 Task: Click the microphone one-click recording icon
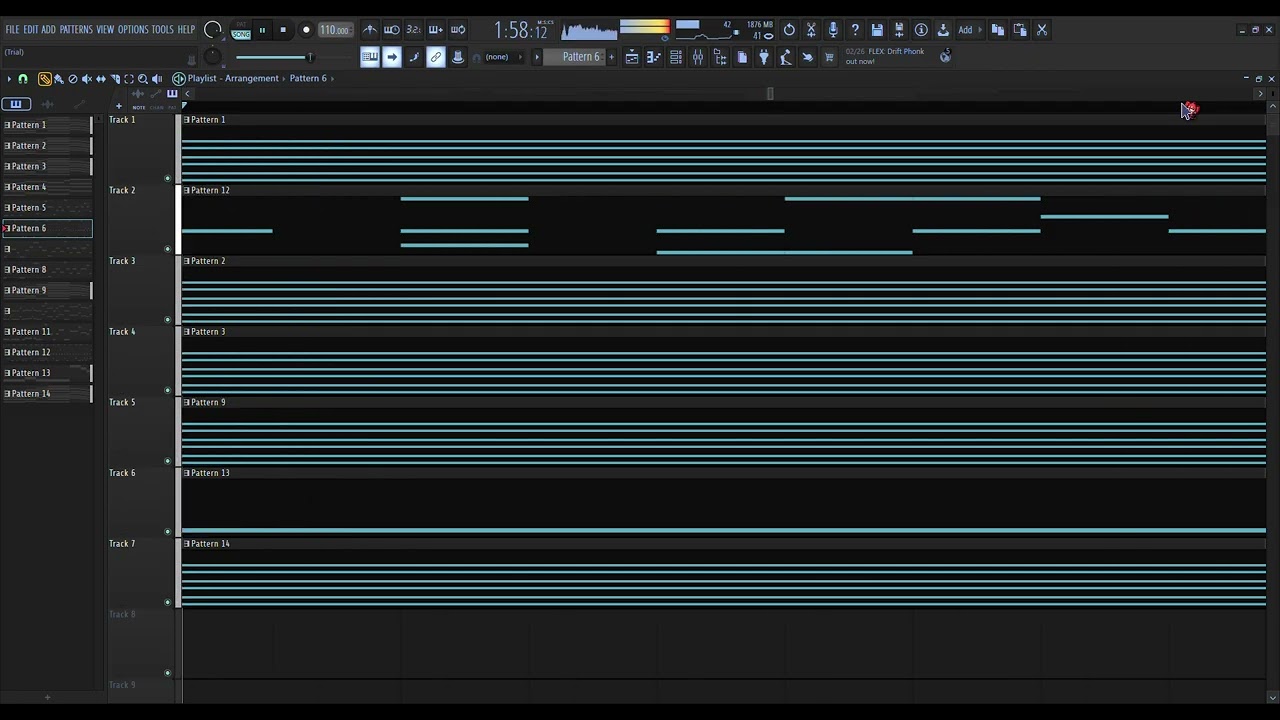[833, 30]
